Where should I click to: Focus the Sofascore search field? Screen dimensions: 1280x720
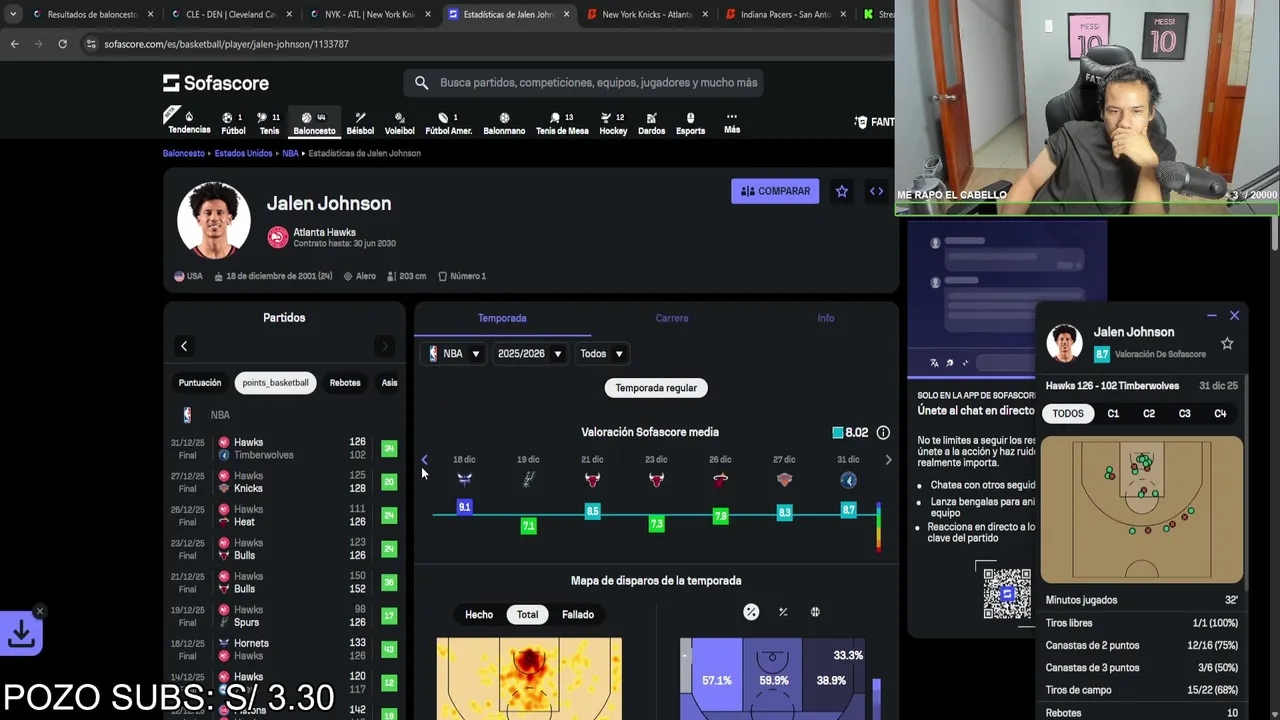click(584, 83)
